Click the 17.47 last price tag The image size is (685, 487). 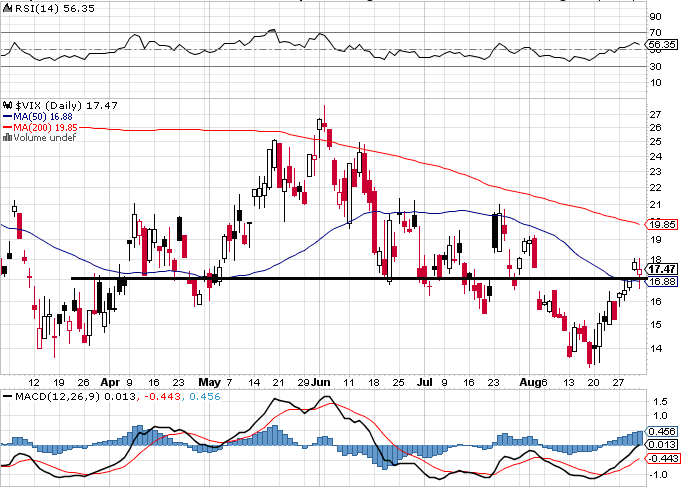pyautogui.click(x=662, y=269)
